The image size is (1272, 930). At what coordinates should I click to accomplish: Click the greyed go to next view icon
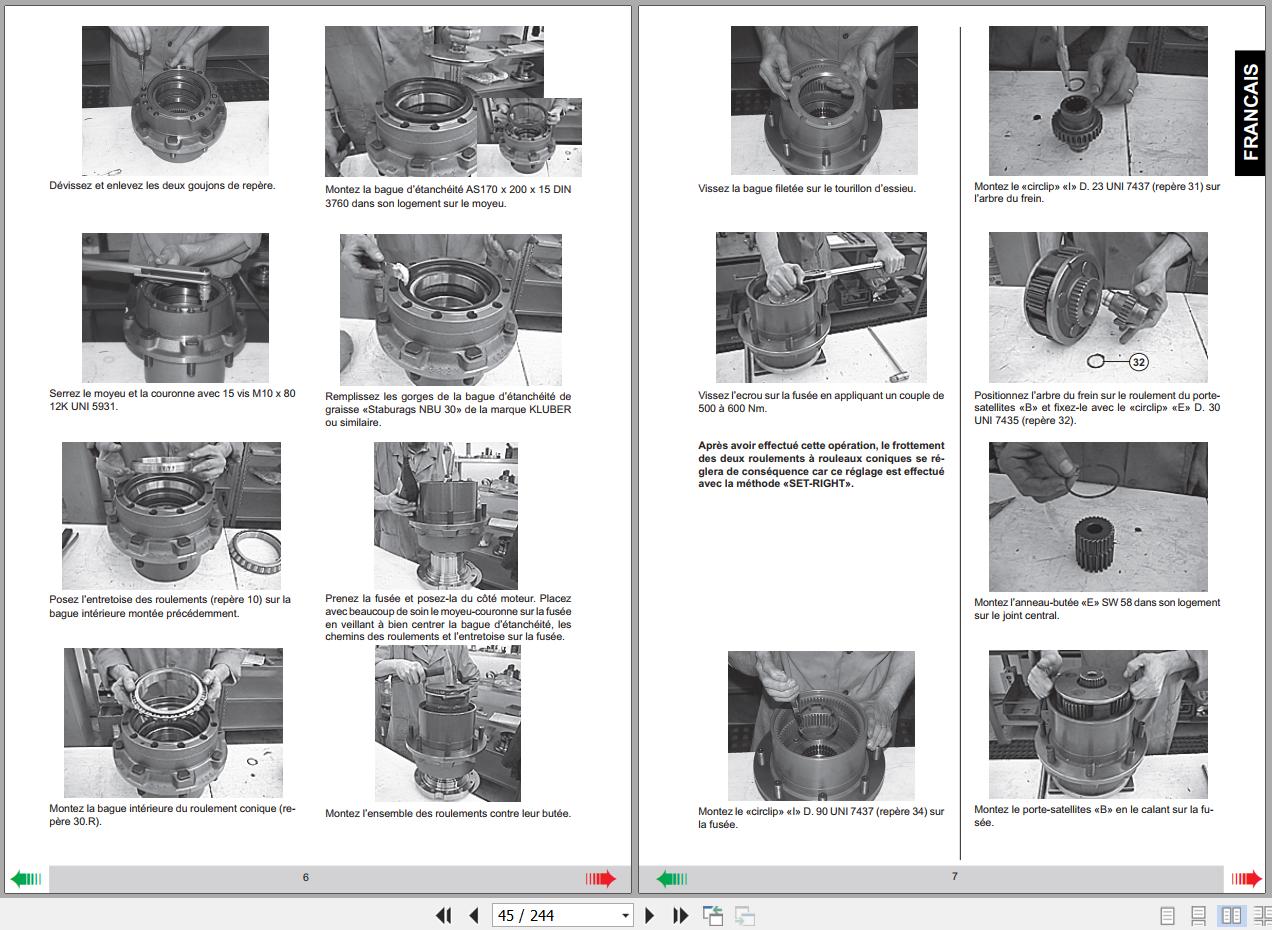coord(744,915)
